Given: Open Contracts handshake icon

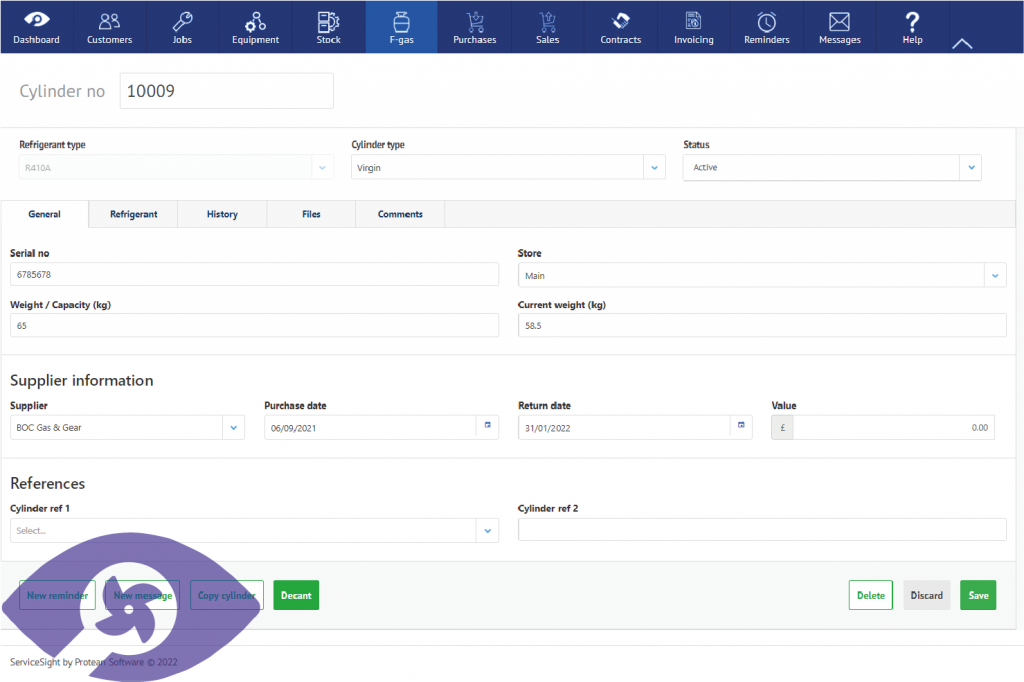Looking at the screenshot, I should (x=621, y=21).
